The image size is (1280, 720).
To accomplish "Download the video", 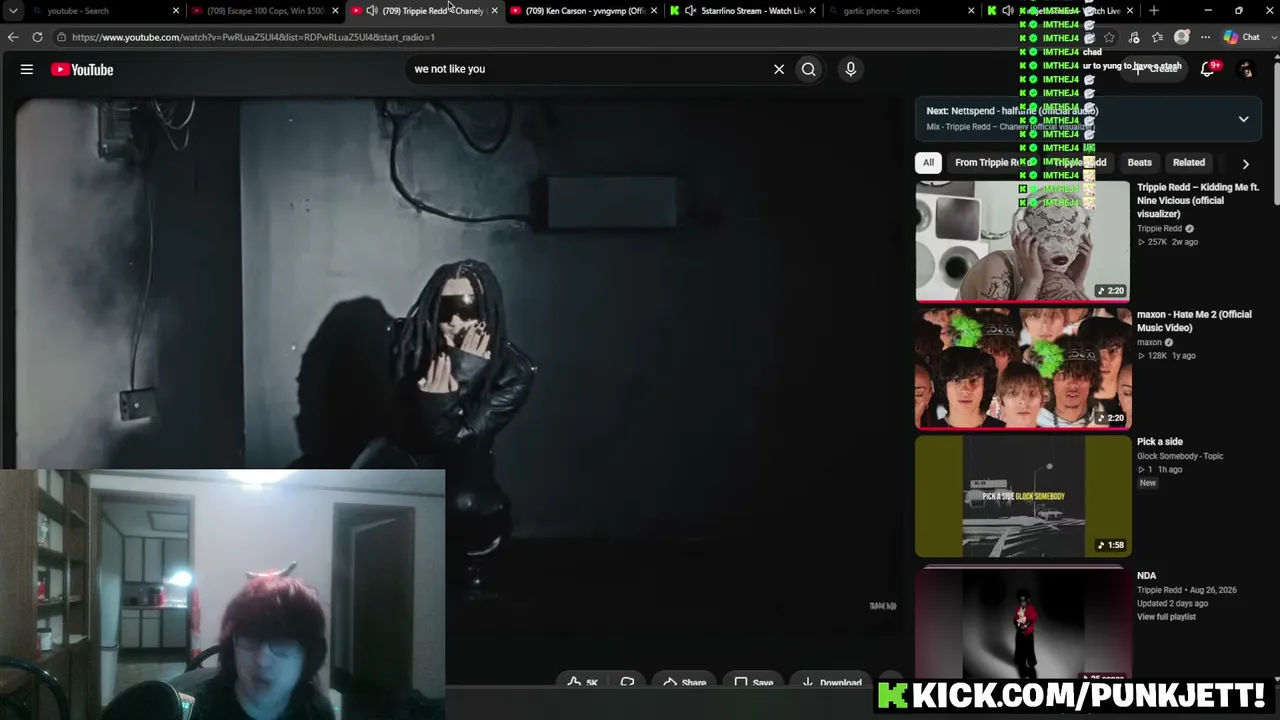I will 831,683.
